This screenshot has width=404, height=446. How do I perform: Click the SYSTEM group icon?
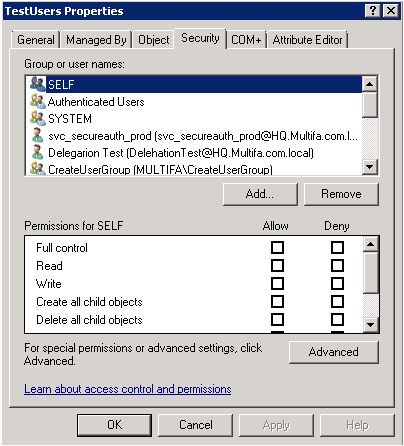point(37,118)
